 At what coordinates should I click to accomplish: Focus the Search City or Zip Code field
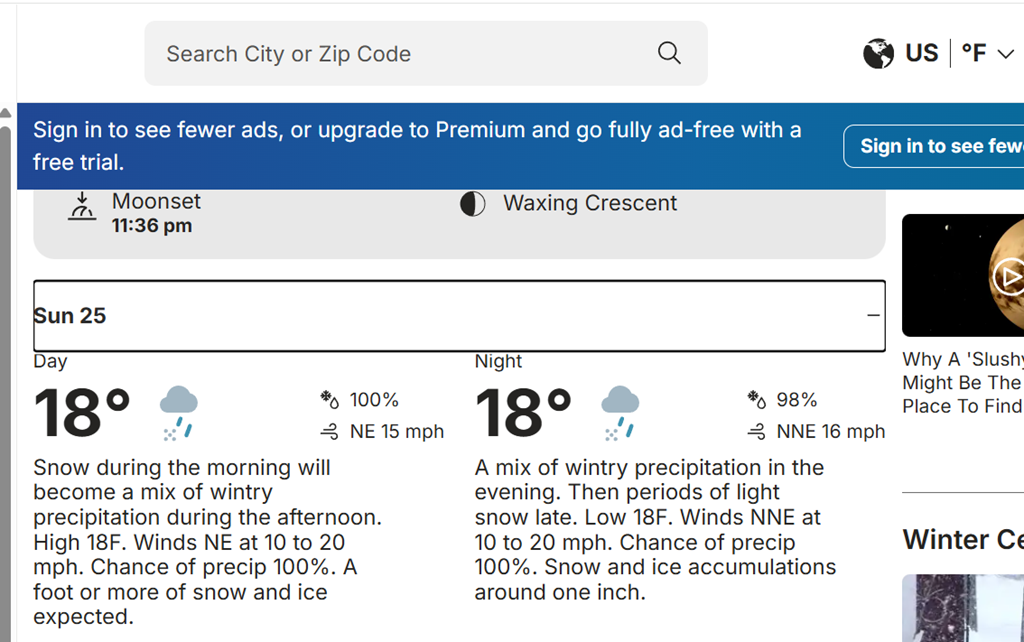400,53
